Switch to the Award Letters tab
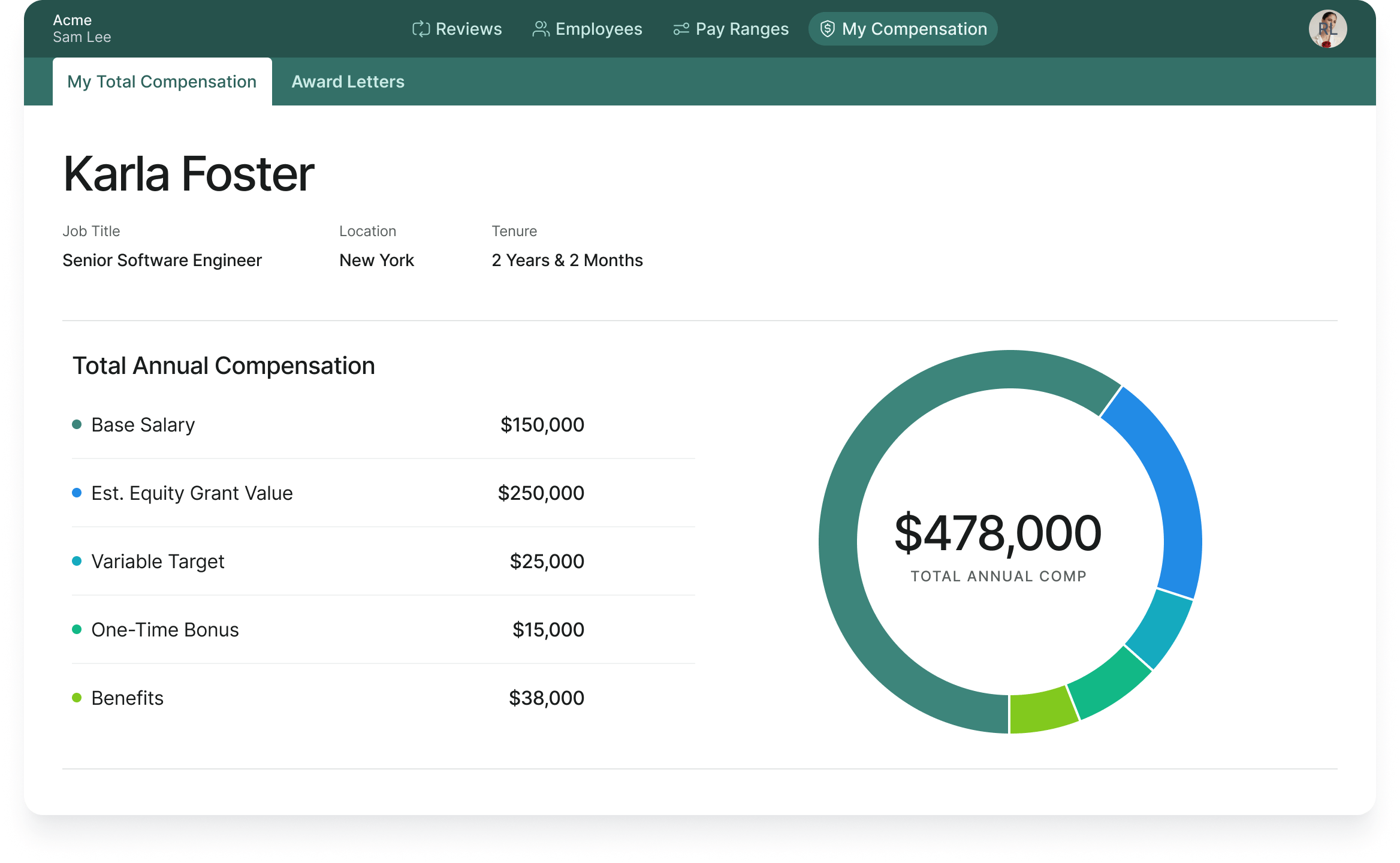 (x=348, y=81)
